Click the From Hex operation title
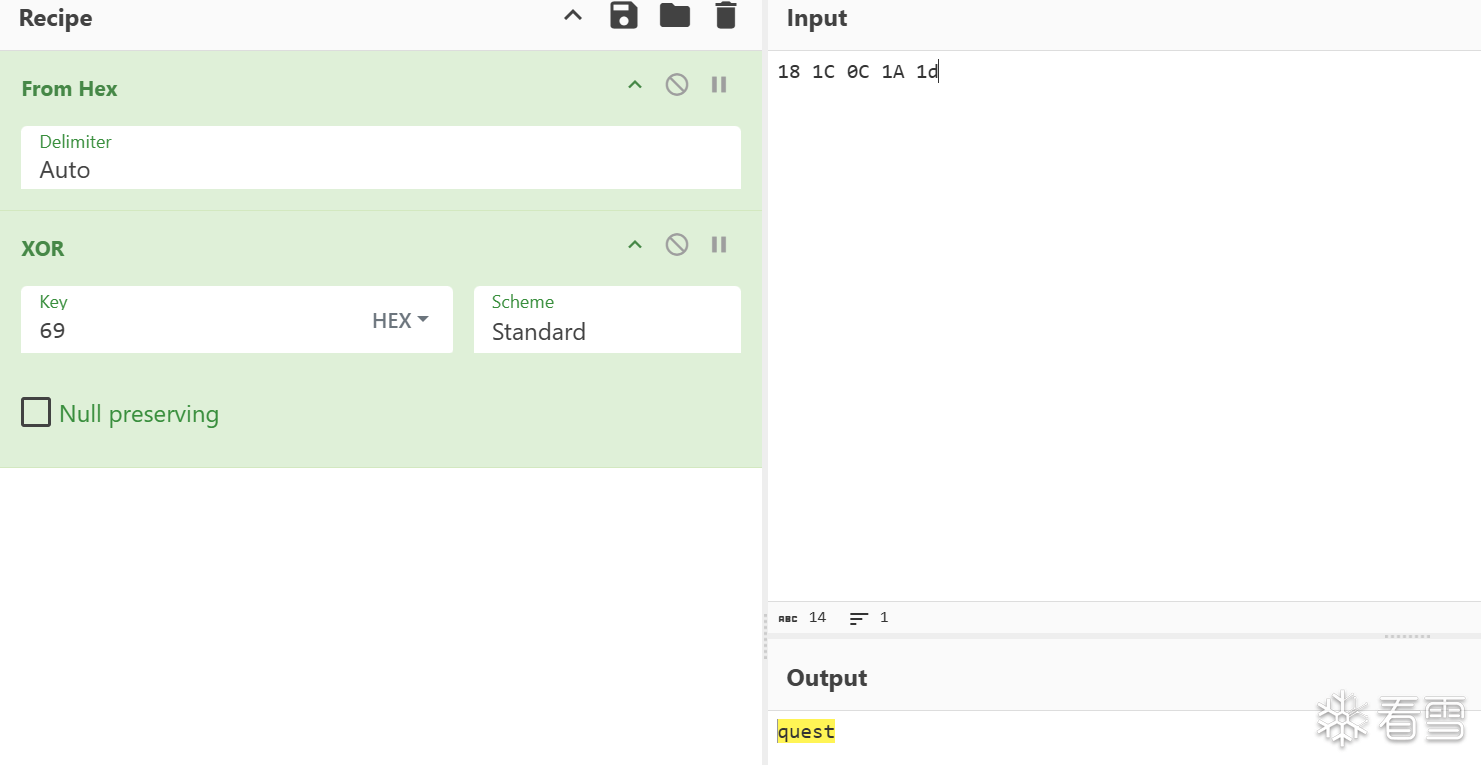 (69, 89)
